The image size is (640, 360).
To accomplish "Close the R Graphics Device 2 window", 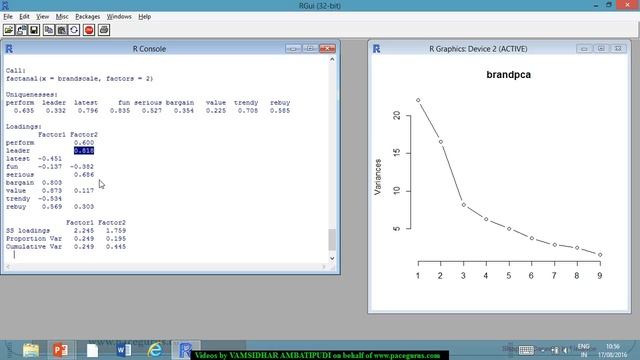I will 618,49.
